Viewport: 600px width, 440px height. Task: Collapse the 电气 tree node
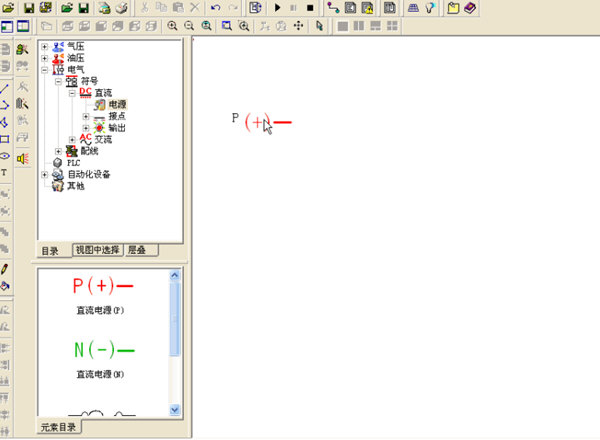[44, 70]
